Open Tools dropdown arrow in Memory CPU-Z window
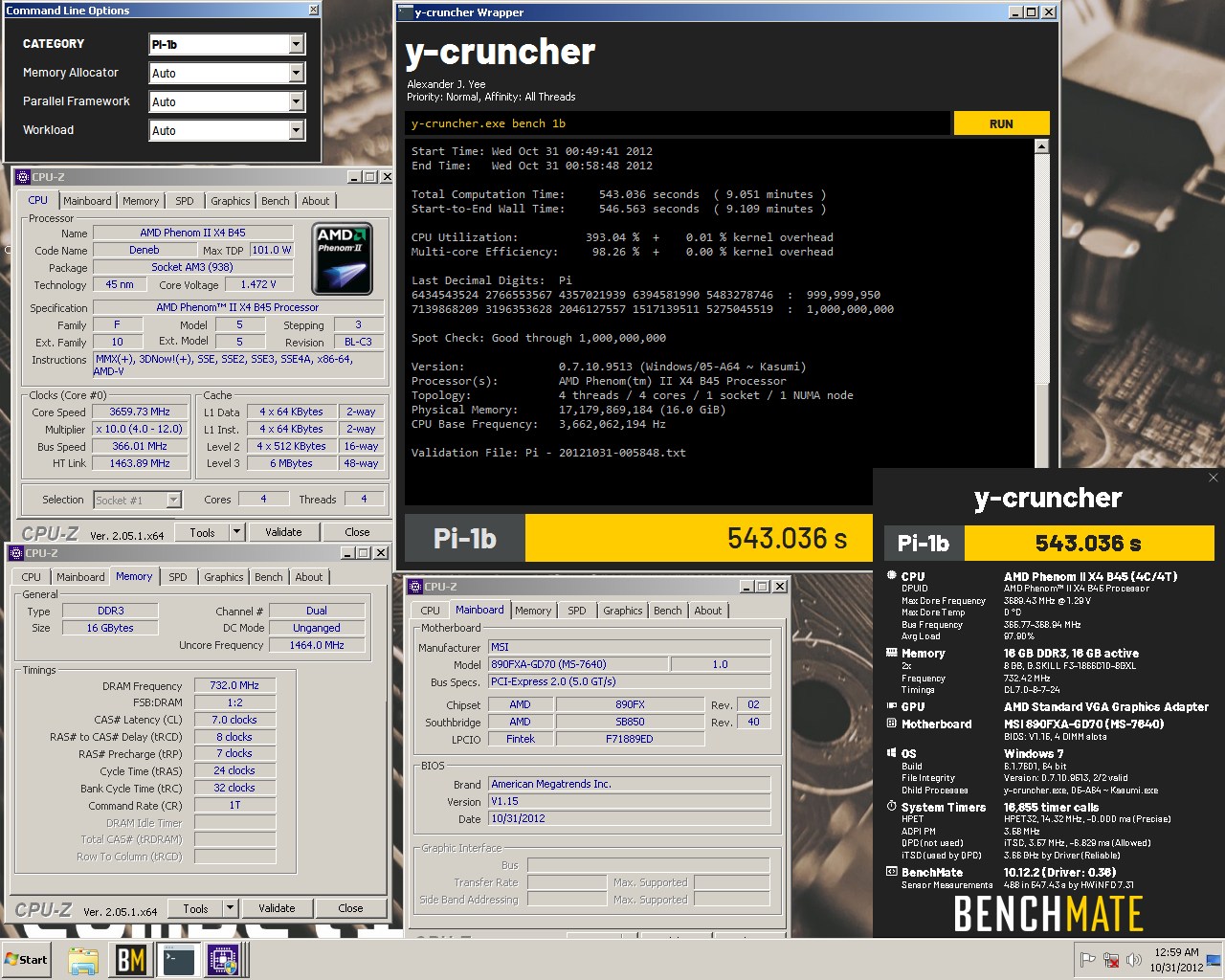This screenshot has height=980, width=1225. [x=231, y=908]
